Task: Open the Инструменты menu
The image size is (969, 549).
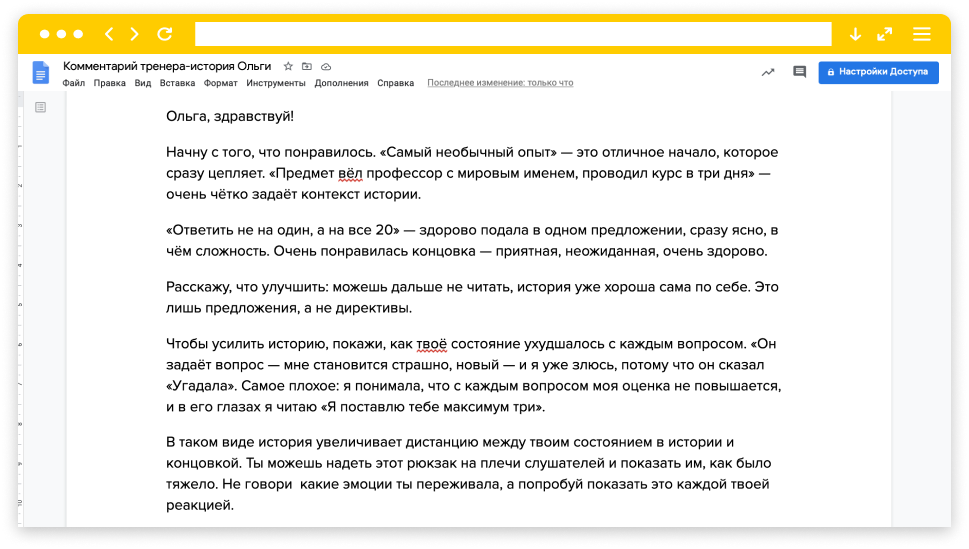Action: tap(276, 83)
